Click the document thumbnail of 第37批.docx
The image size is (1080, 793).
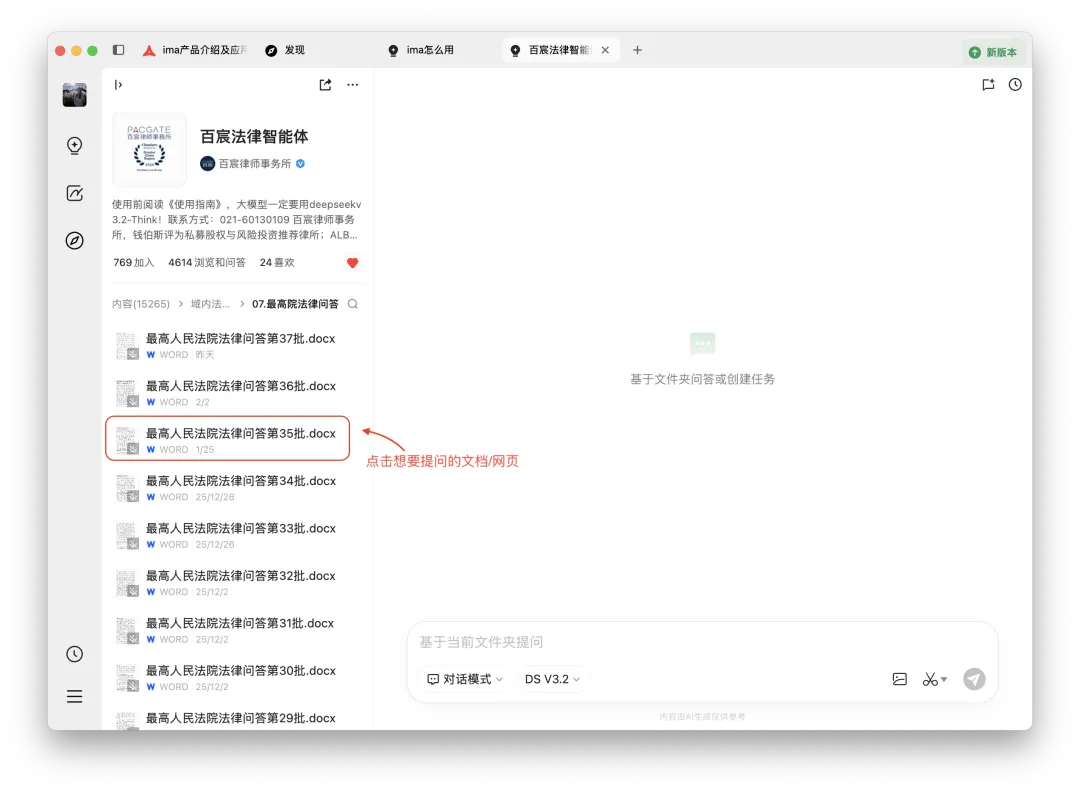click(127, 346)
